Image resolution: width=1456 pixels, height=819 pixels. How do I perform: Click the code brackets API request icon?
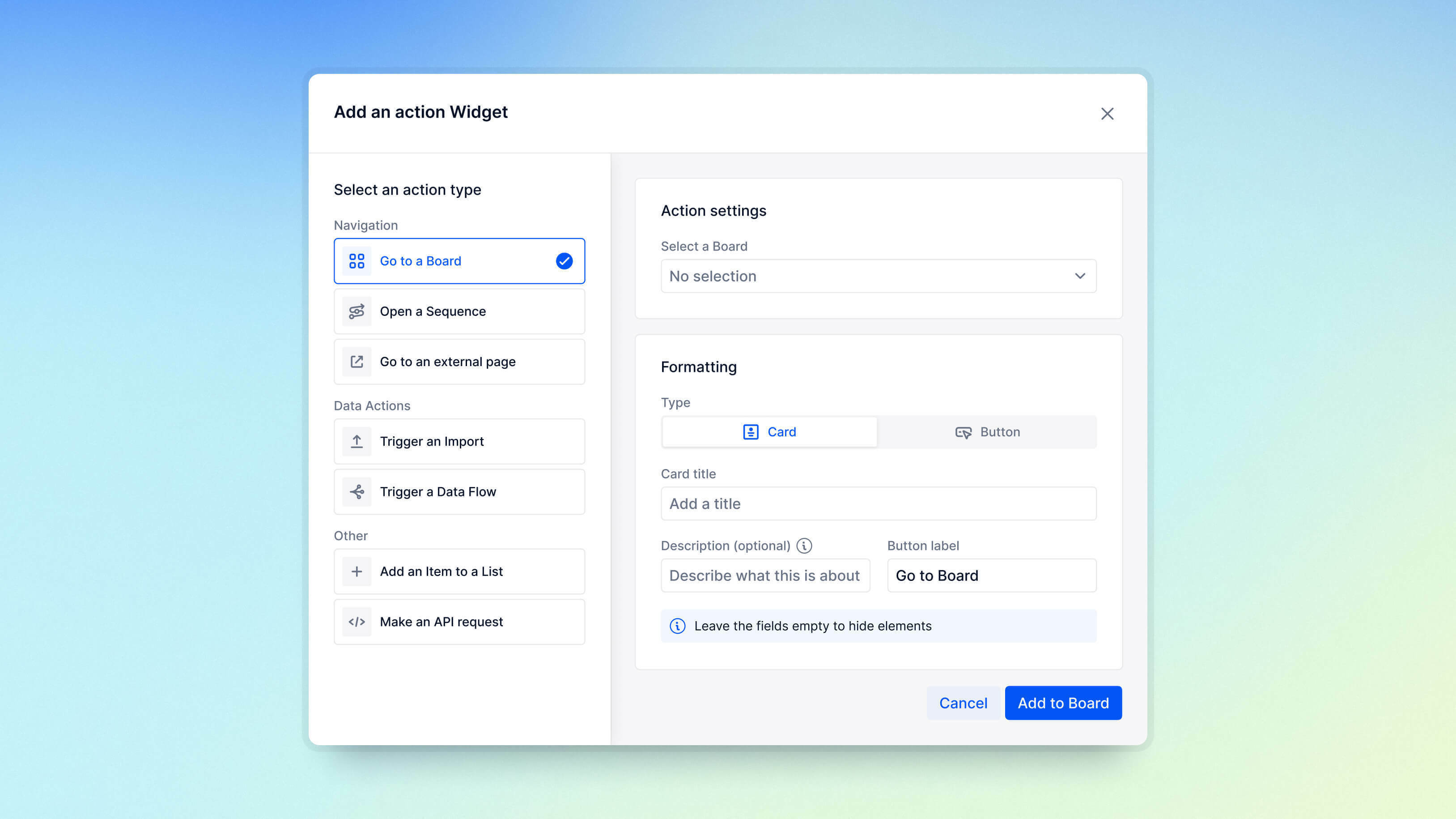(x=357, y=622)
